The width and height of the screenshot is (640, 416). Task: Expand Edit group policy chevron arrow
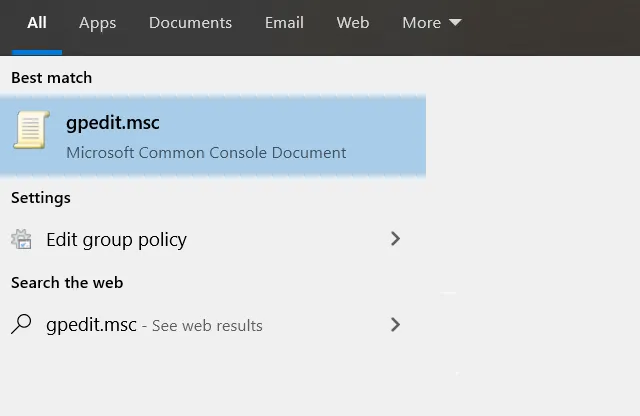click(x=395, y=239)
